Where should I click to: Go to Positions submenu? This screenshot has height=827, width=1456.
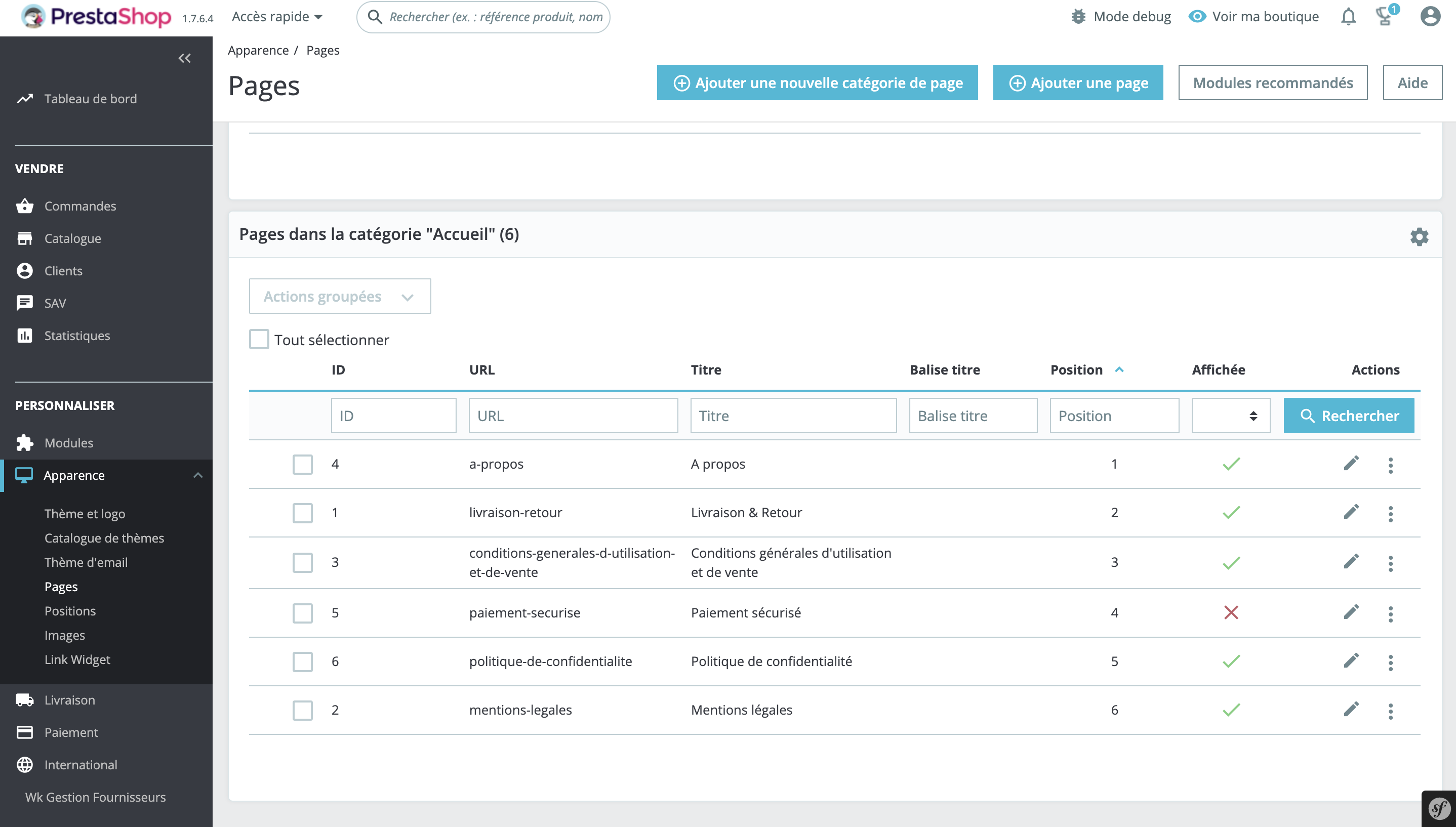[x=70, y=610]
